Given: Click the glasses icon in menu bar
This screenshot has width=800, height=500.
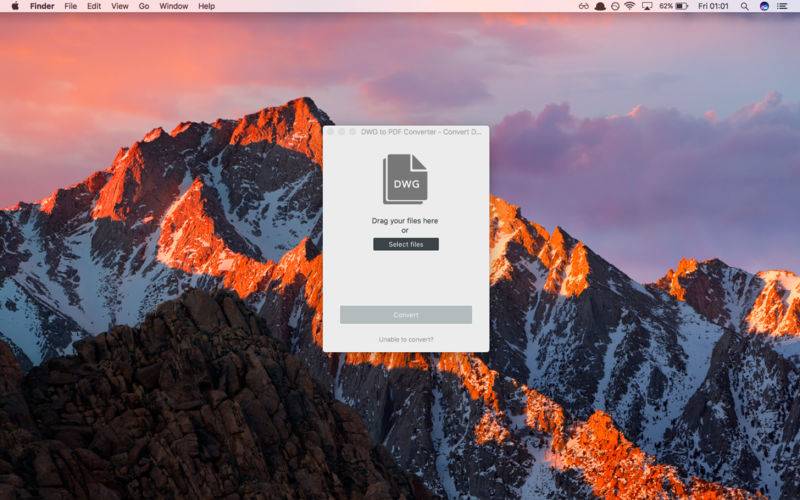Looking at the screenshot, I should coord(584,6).
